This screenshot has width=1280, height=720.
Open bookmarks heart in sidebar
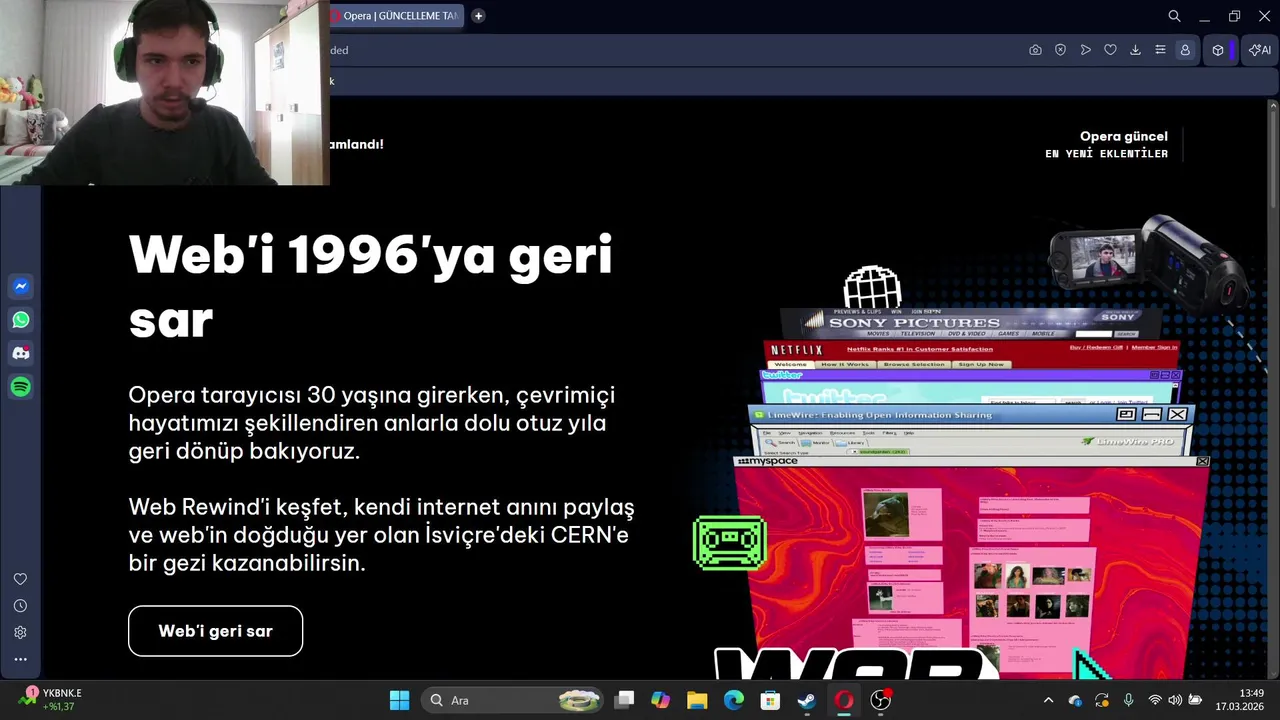coord(20,579)
